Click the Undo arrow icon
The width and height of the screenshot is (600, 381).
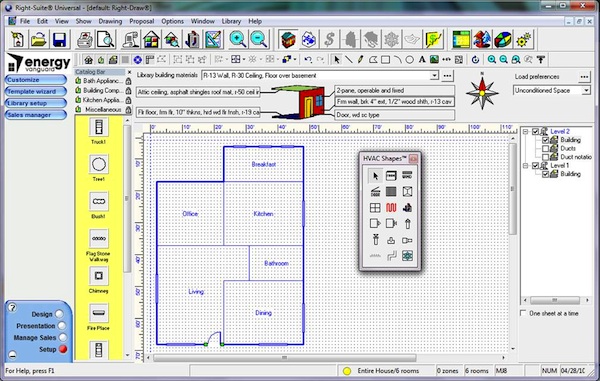pyautogui.click(x=308, y=60)
